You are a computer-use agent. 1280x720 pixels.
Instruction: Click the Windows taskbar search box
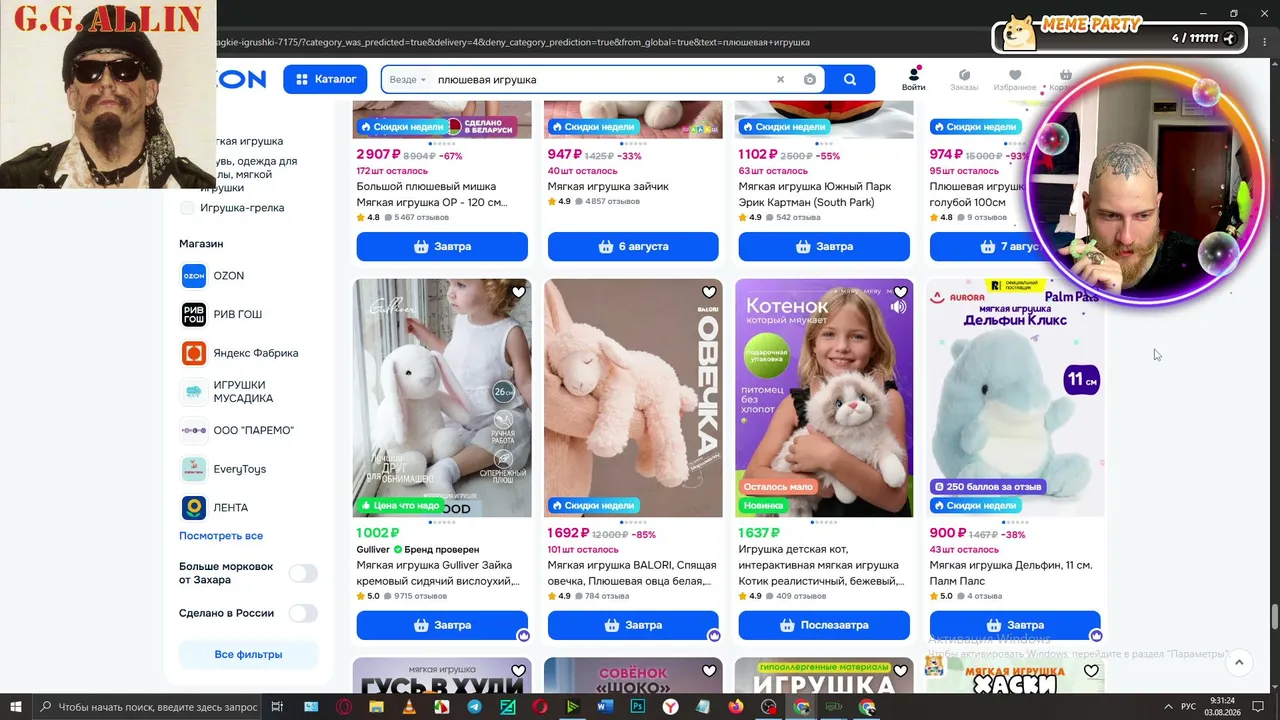pos(149,707)
